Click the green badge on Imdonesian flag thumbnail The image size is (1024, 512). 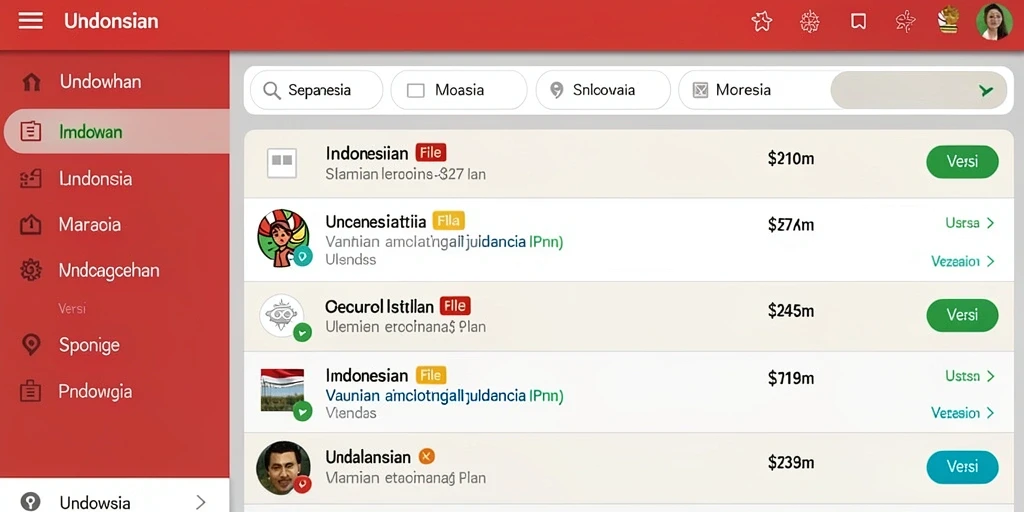pyautogui.click(x=302, y=411)
